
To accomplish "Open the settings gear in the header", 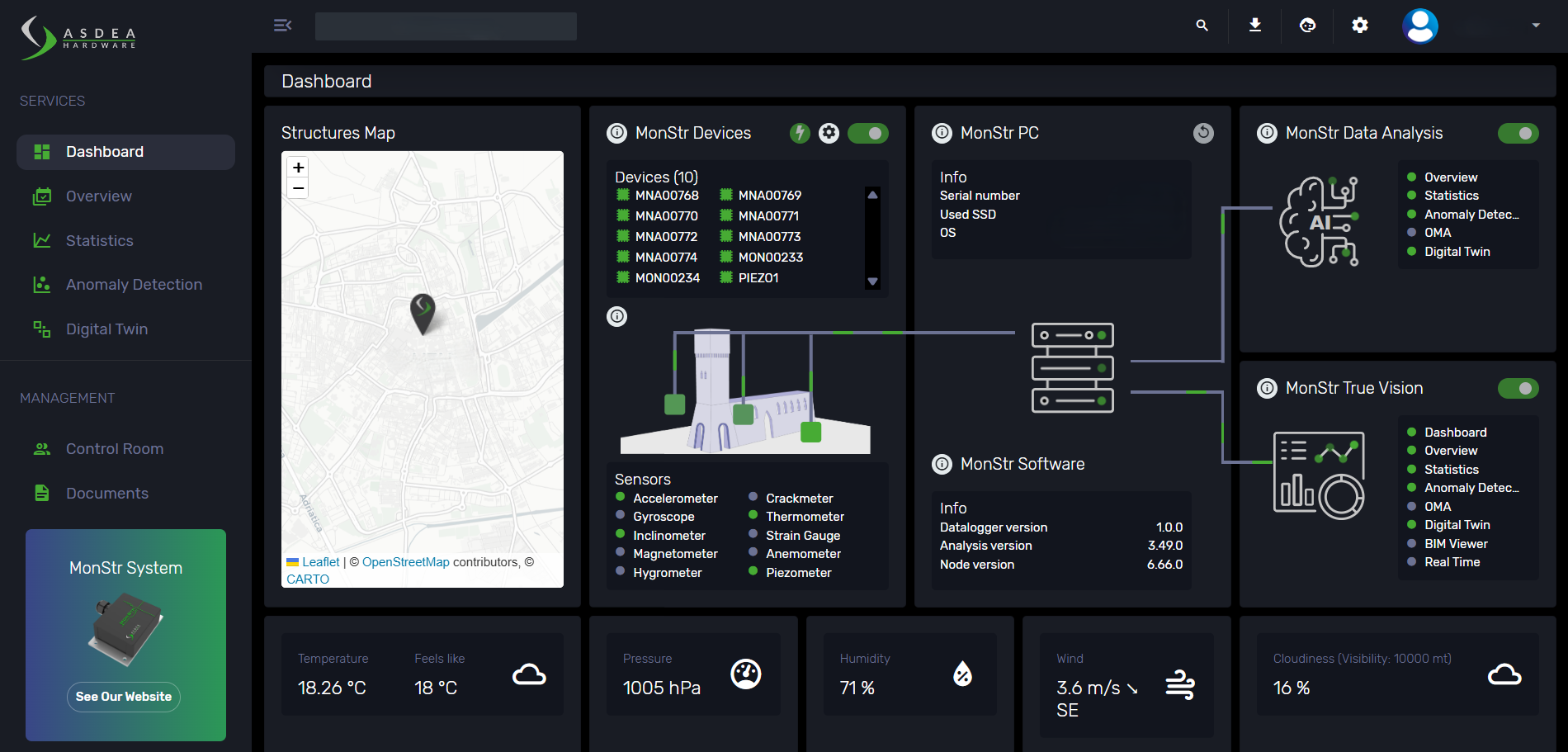I will [1360, 26].
